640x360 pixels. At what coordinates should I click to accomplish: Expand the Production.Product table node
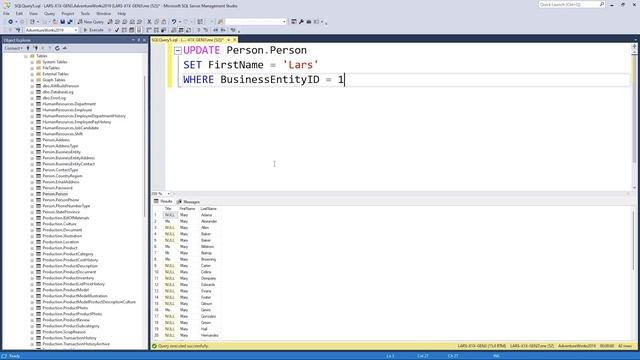[x=32, y=248]
